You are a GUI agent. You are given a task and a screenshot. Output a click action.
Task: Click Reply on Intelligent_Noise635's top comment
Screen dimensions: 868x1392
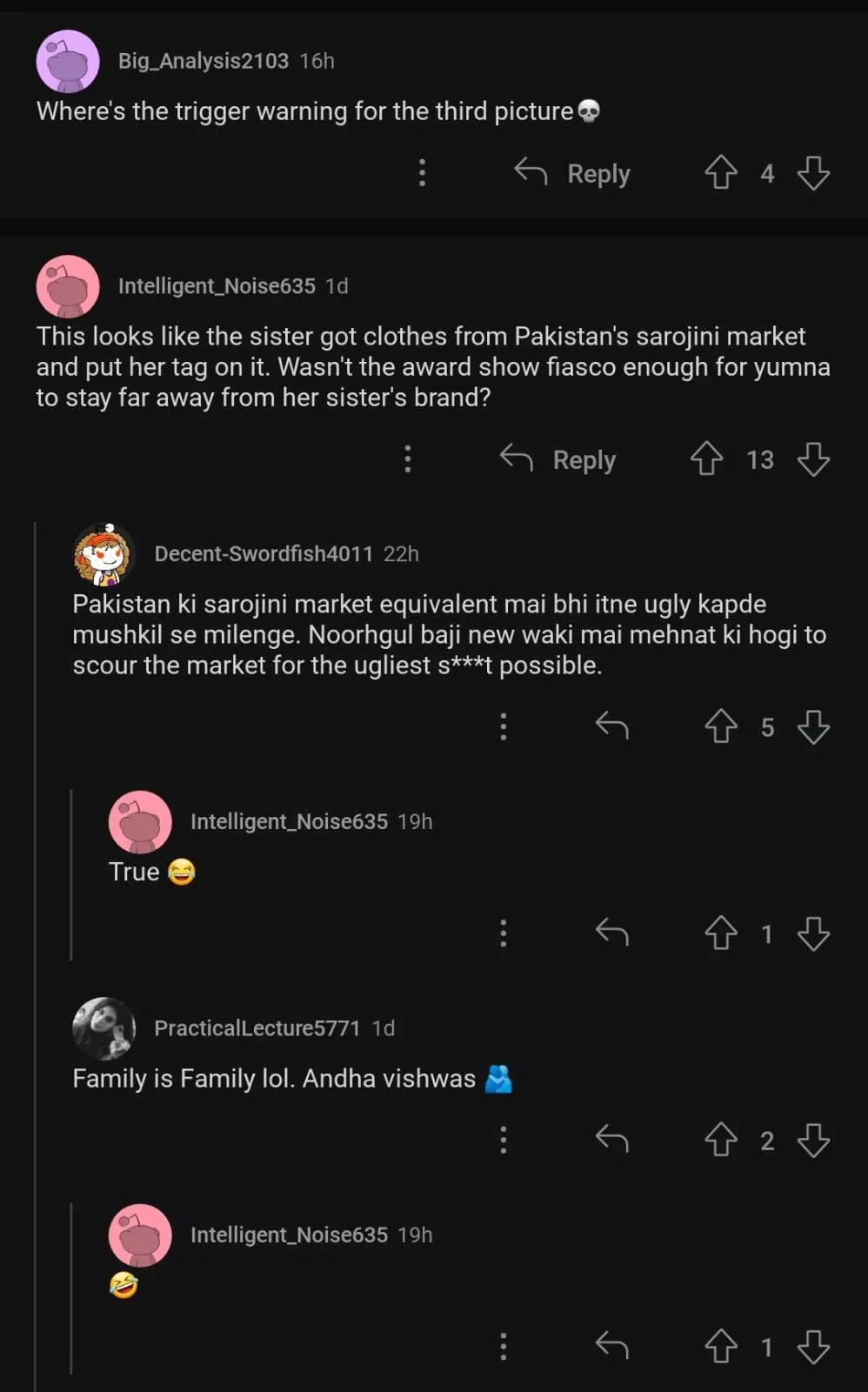(558, 459)
